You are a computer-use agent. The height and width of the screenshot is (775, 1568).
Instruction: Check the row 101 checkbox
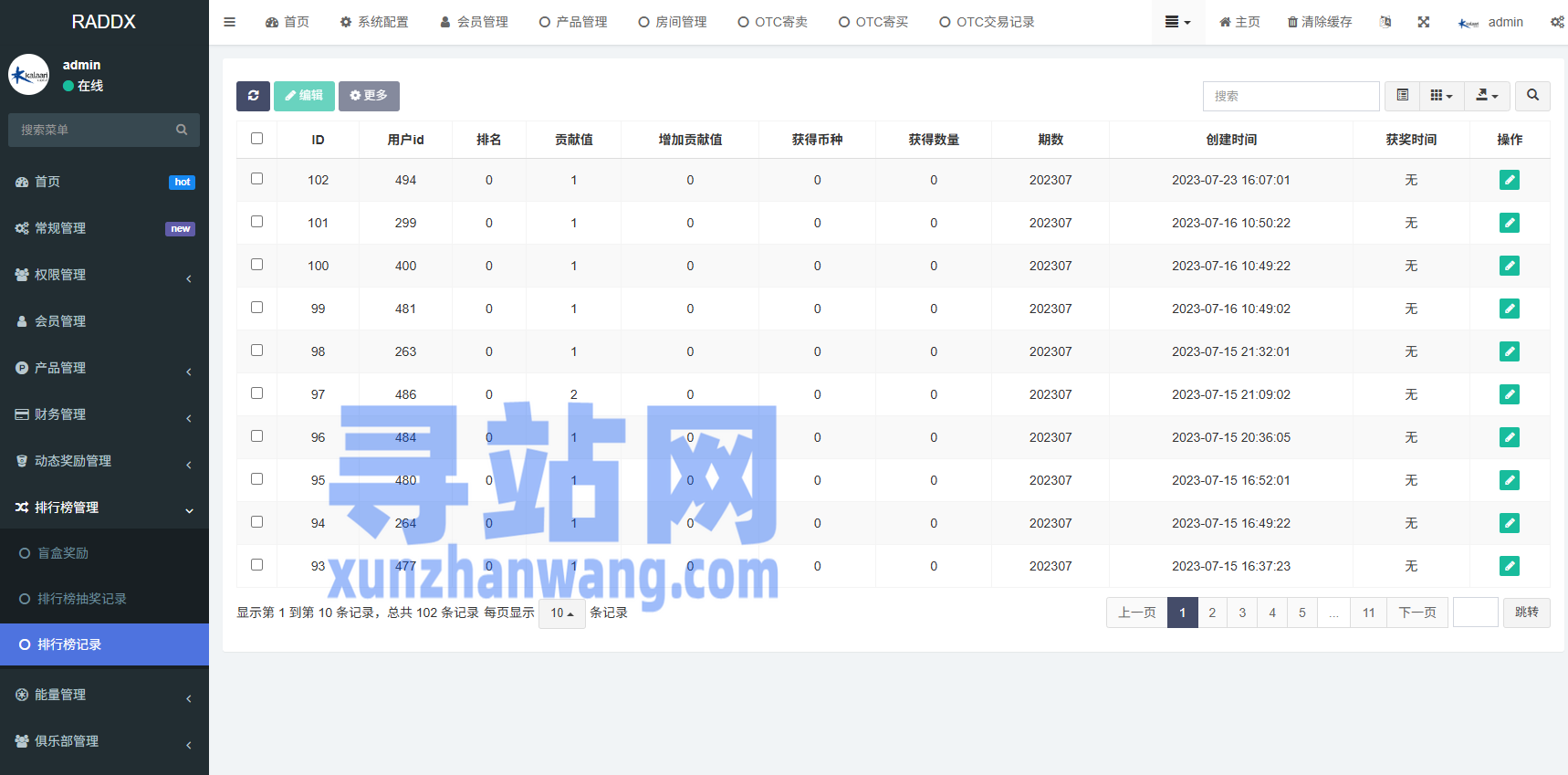(256, 222)
